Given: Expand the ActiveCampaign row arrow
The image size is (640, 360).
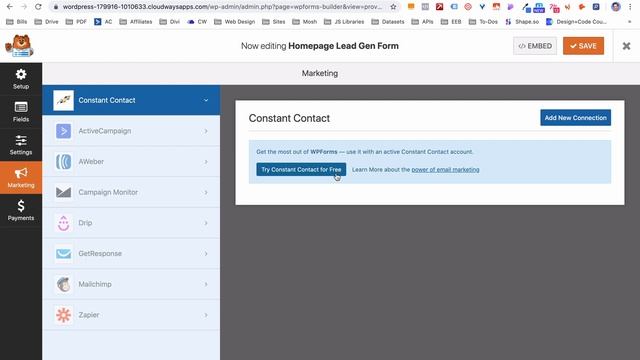Looking at the screenshot, I should click(206, 131).
